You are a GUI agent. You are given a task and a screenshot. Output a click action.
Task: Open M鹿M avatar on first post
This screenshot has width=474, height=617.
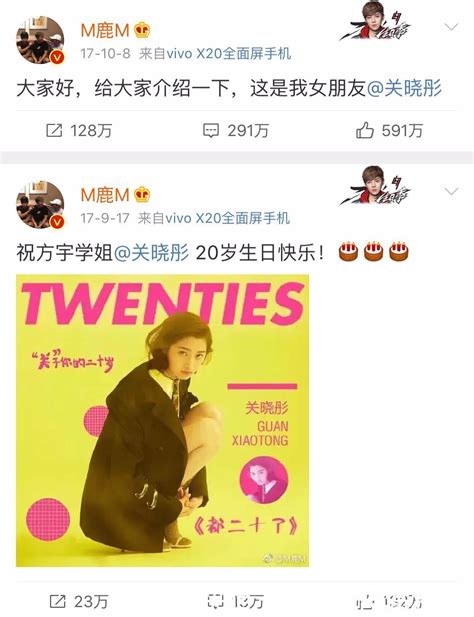click(40, 40)
